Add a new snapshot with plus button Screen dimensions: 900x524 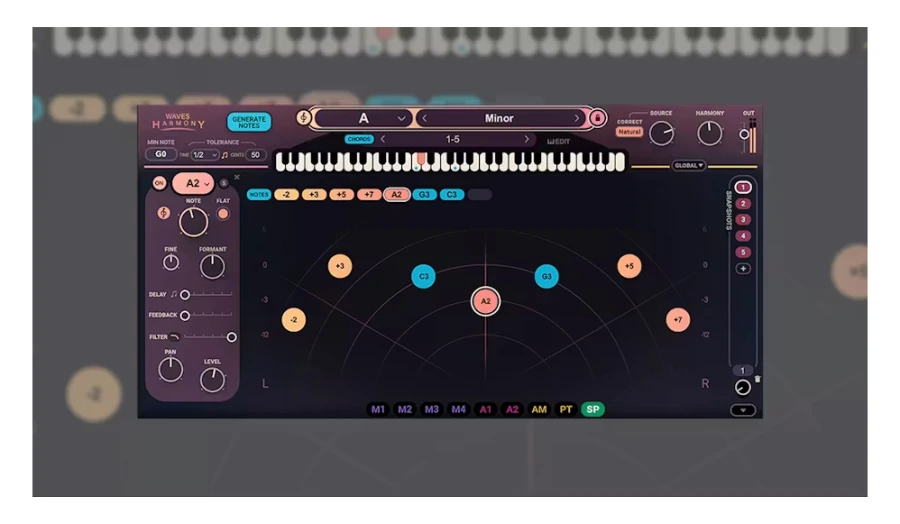[743, 269]
